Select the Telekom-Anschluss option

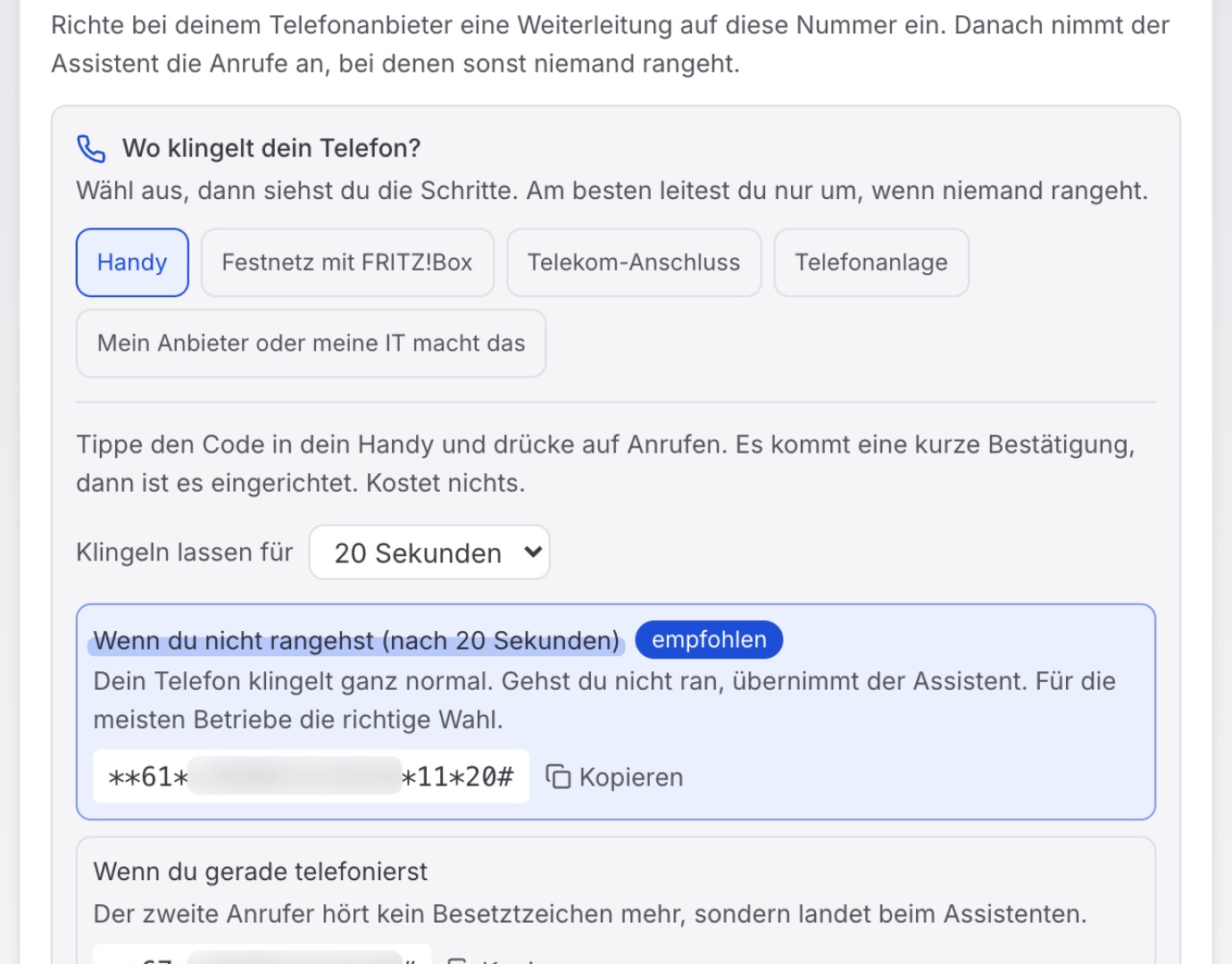tap(634, 262)
